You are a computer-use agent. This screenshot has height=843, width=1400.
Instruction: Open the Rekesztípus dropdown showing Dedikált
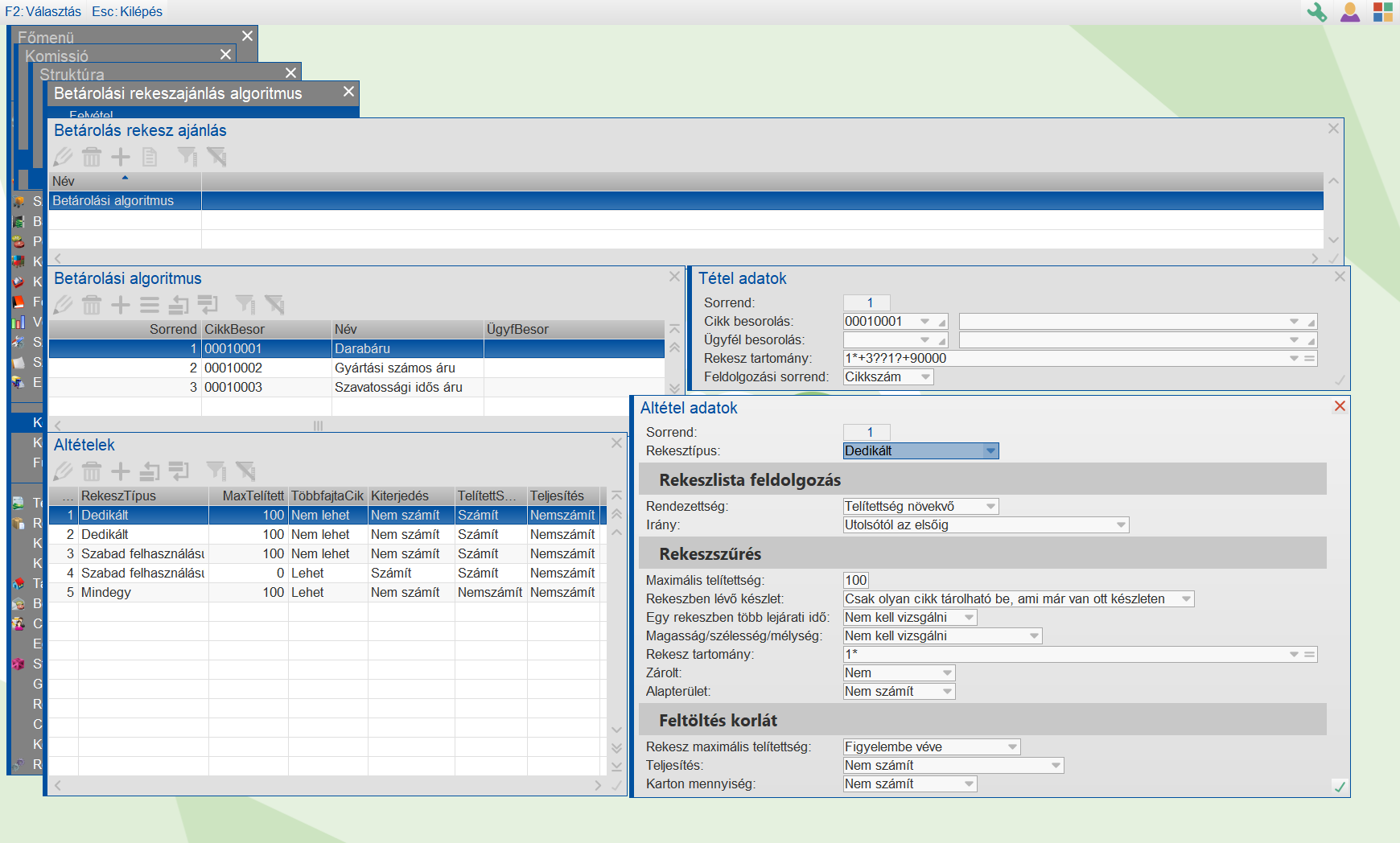tap(990, 451)
